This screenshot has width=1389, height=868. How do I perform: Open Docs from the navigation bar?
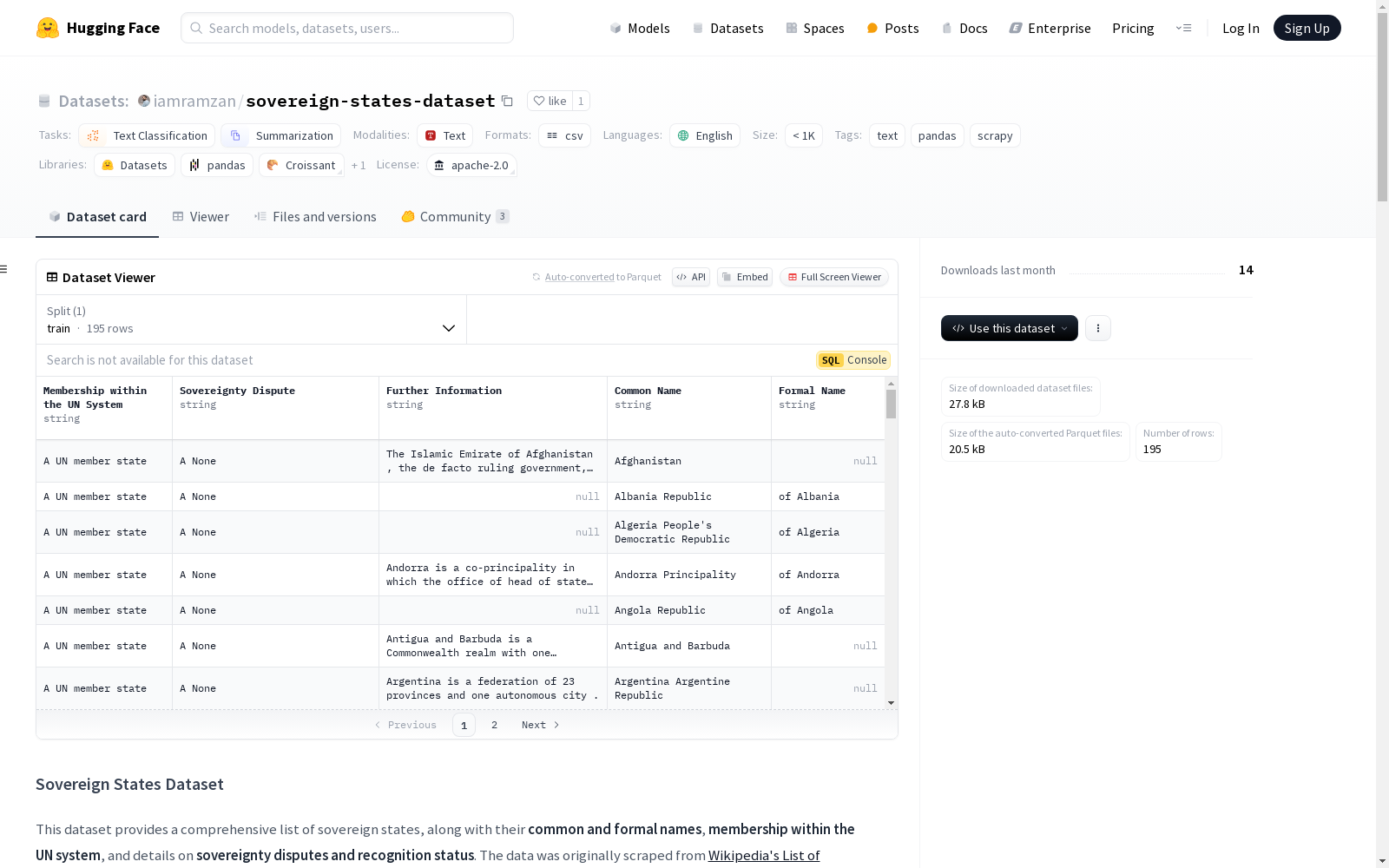(964, 28)
